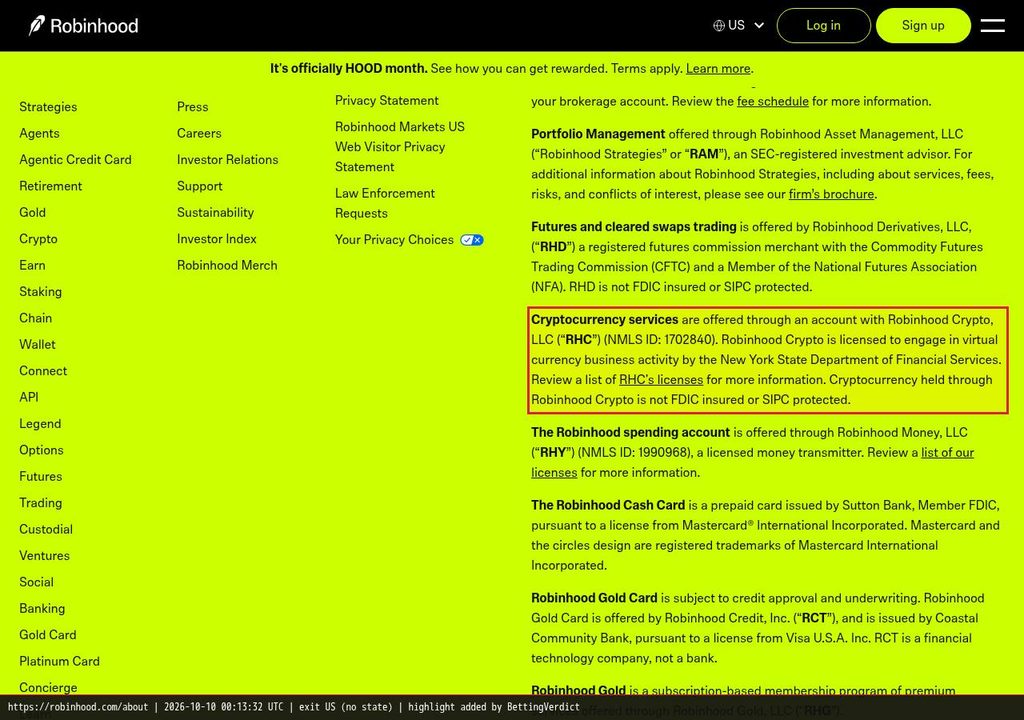Open the hamburger menu icon
Screen dimensions: 1024x720
(x=992, y=25)
